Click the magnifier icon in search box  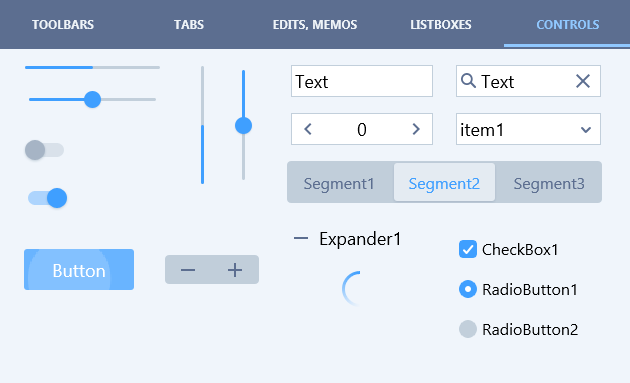[468, 81]
